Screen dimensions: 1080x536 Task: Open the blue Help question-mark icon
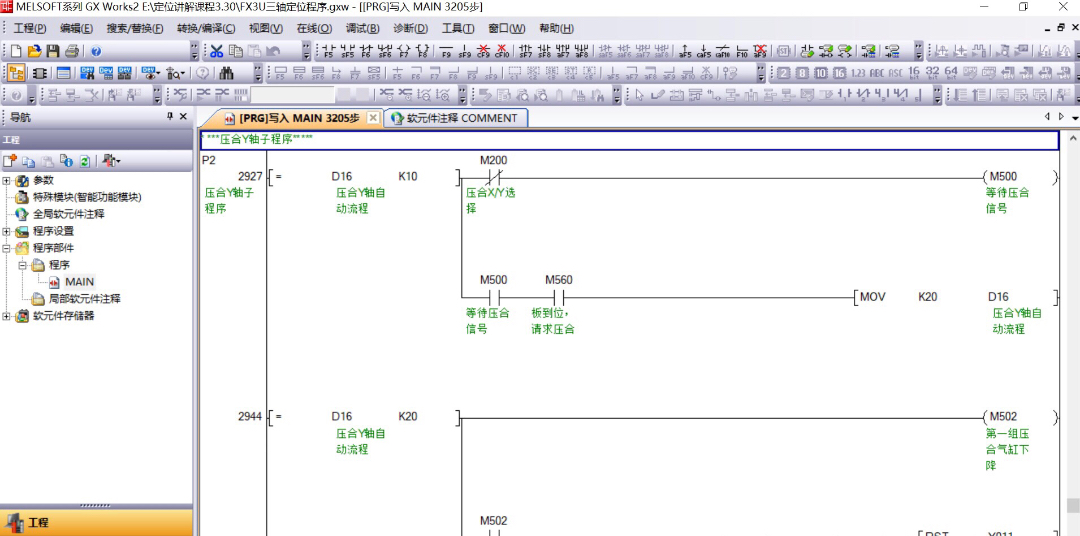pos(96,51)
